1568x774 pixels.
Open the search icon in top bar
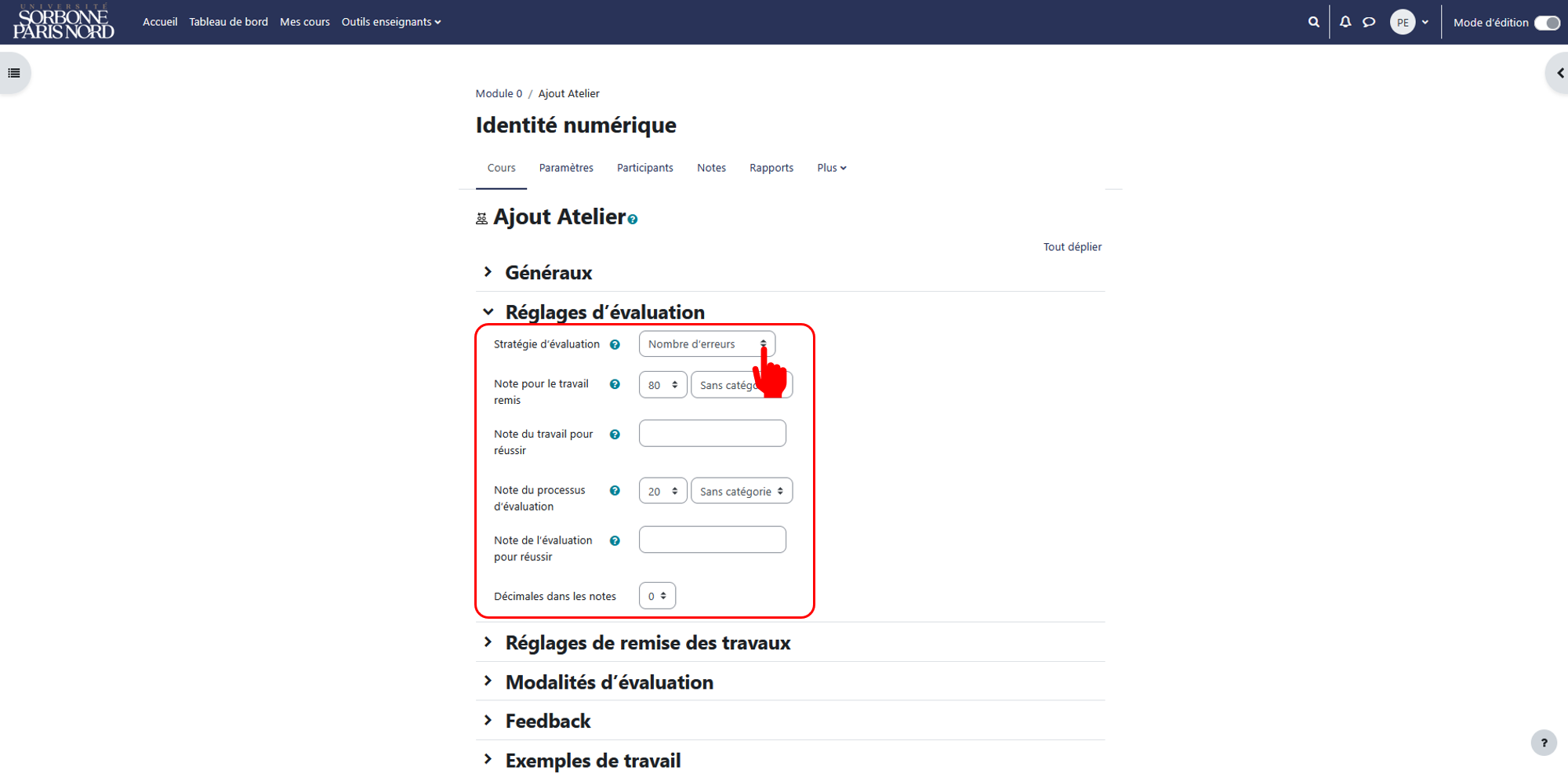coord(1313,22)
